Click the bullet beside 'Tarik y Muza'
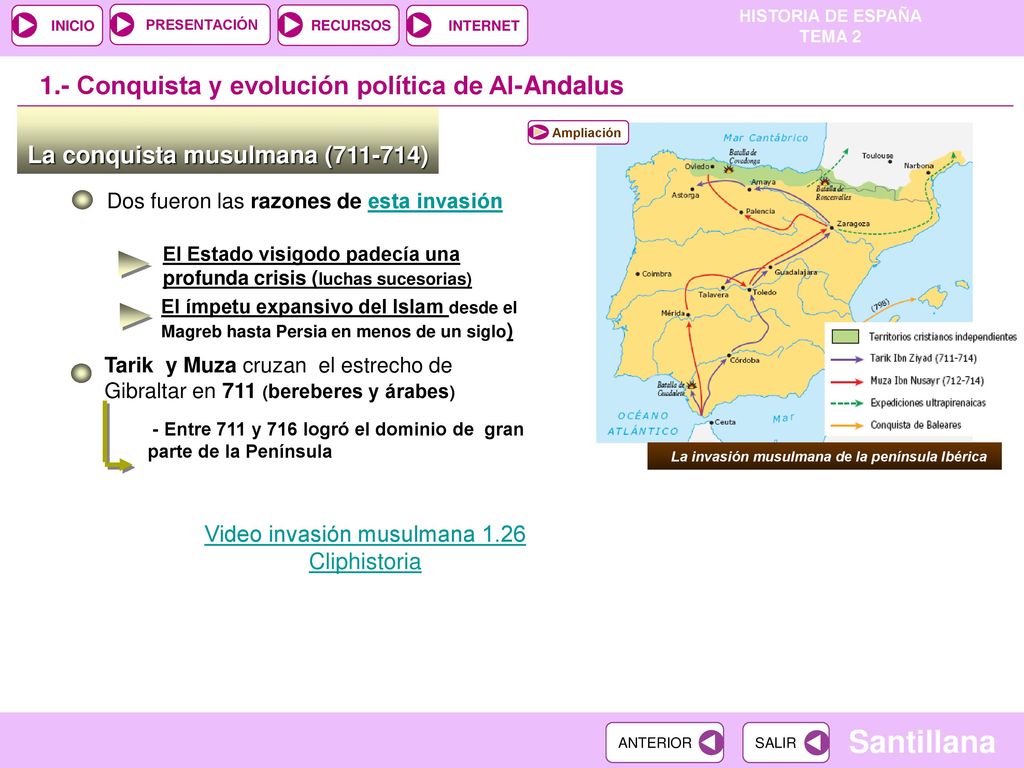The width and height of the screenshot is (1024, 768). click(x=82, y=373)
